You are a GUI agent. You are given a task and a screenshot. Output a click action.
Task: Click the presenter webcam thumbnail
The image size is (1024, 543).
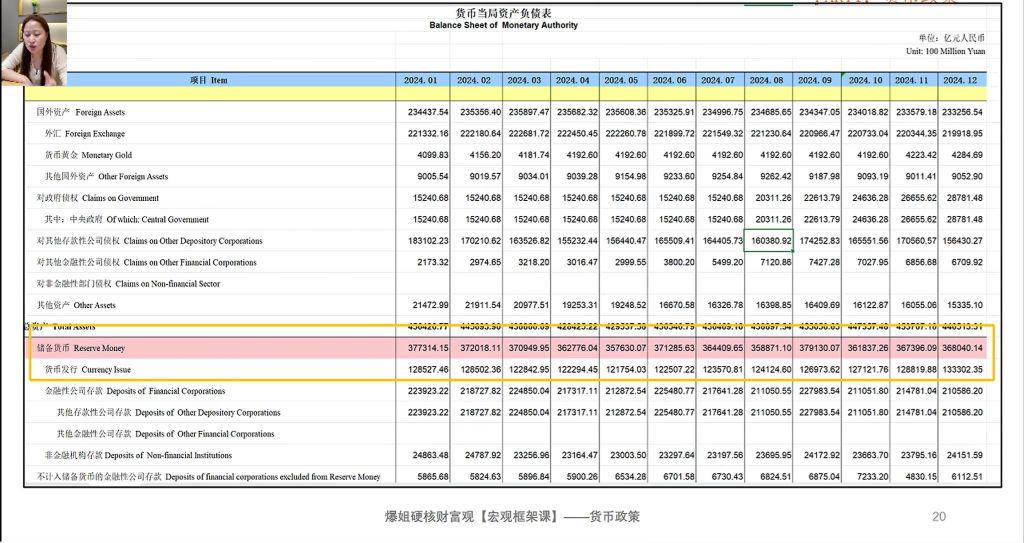pos(33,42)
